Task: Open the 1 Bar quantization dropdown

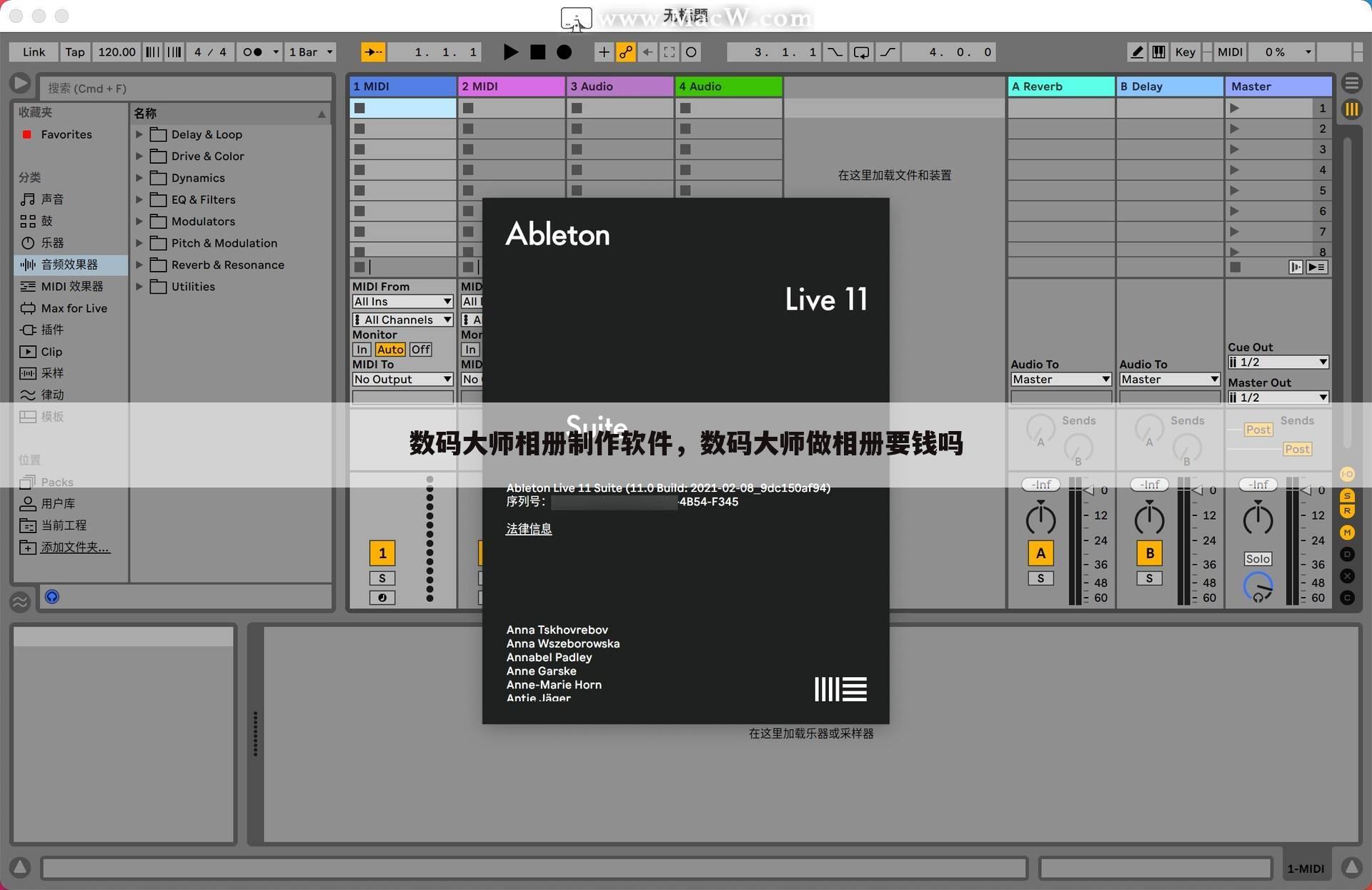Action: tap(311, 52)
